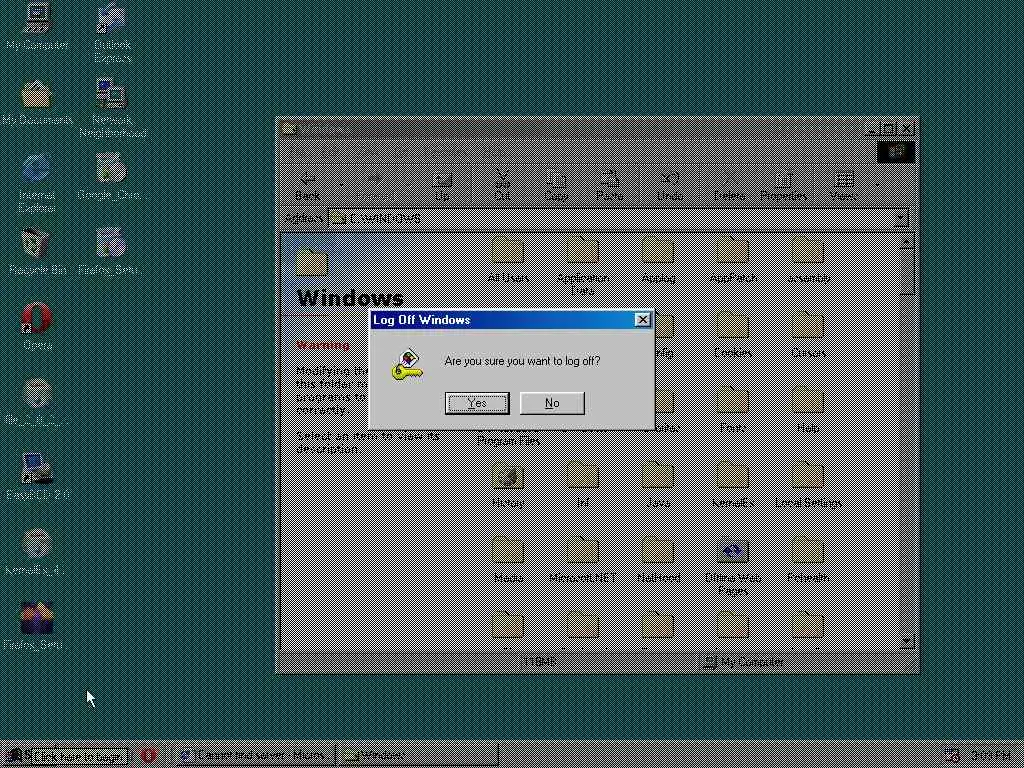Launch Opera from the quick launch bar

(x=149, y=756)
